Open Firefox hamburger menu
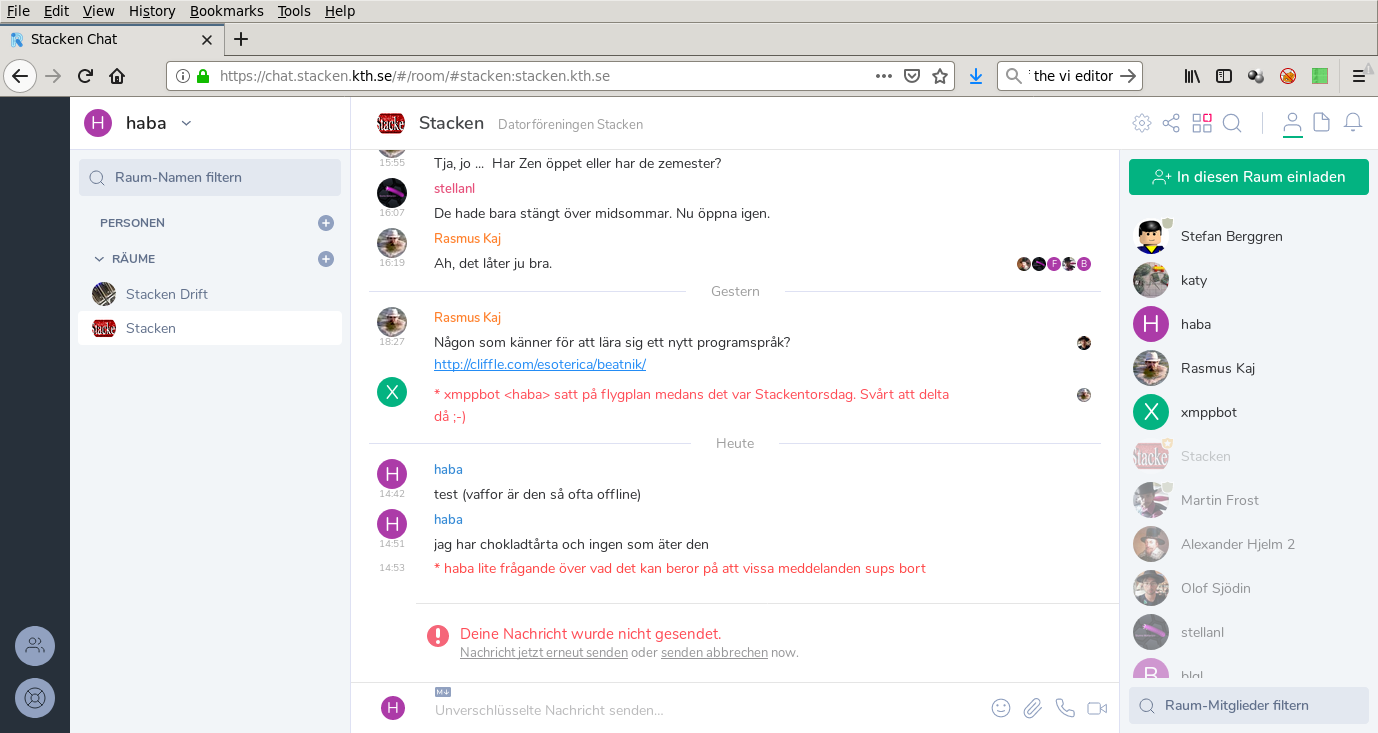Screen dimensions: 1378x733 (1359, 76)
